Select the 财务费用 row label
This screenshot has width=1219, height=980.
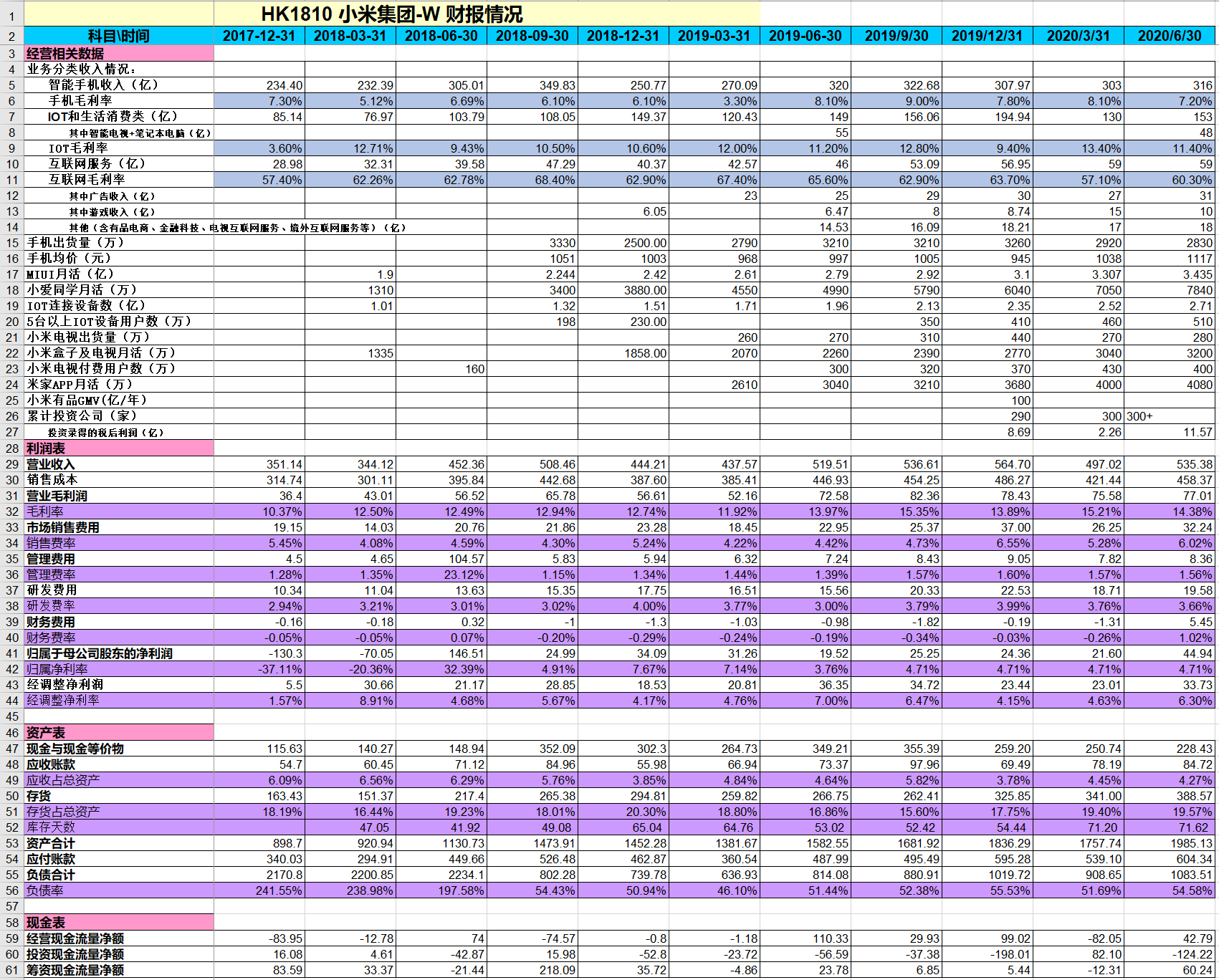(119, 622)
